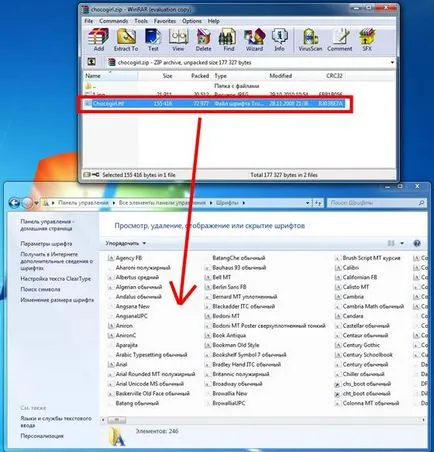This screenshot has width=434, height=452.
Task: Click the Comment icon in WinRAR toolbar
Action: [340, 39]
